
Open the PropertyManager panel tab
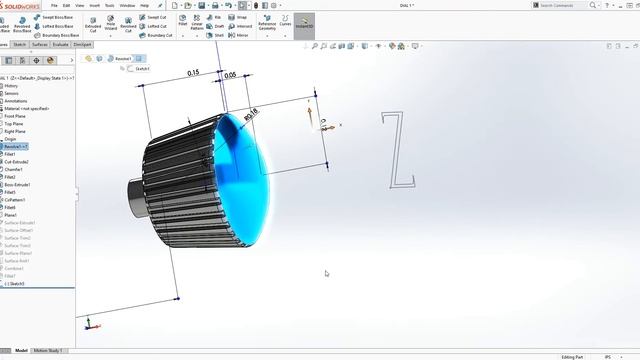(x=9, y=60)
